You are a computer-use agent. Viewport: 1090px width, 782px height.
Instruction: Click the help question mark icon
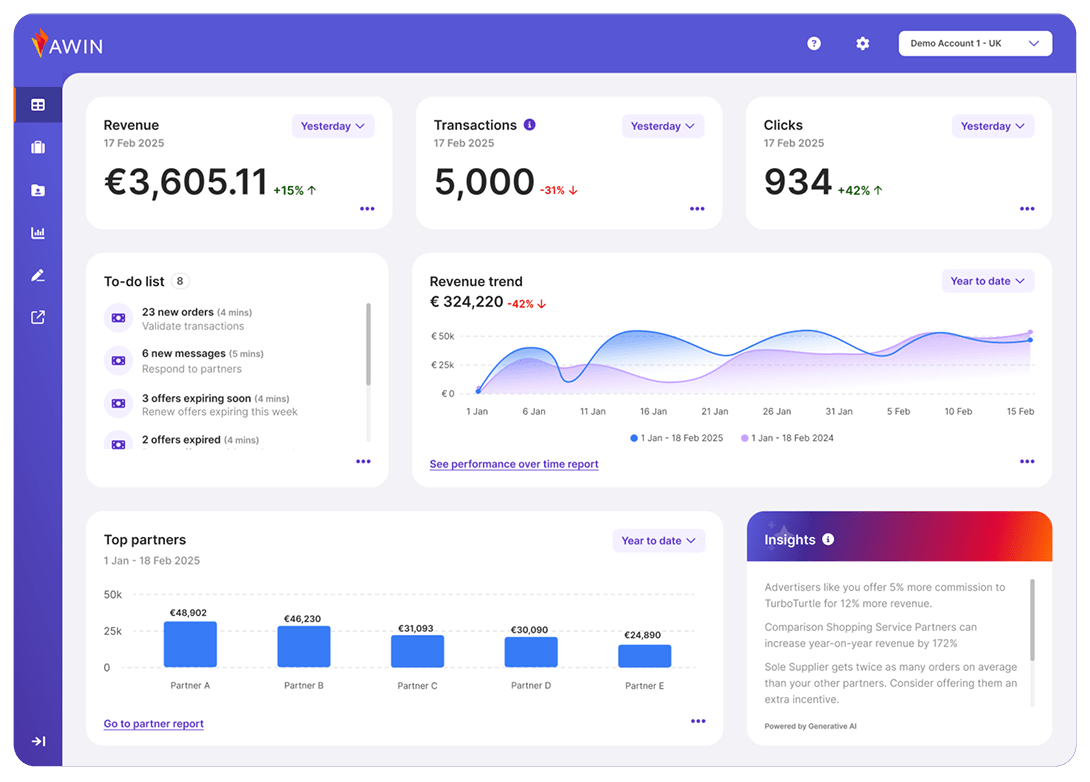(x=814, y=44)
